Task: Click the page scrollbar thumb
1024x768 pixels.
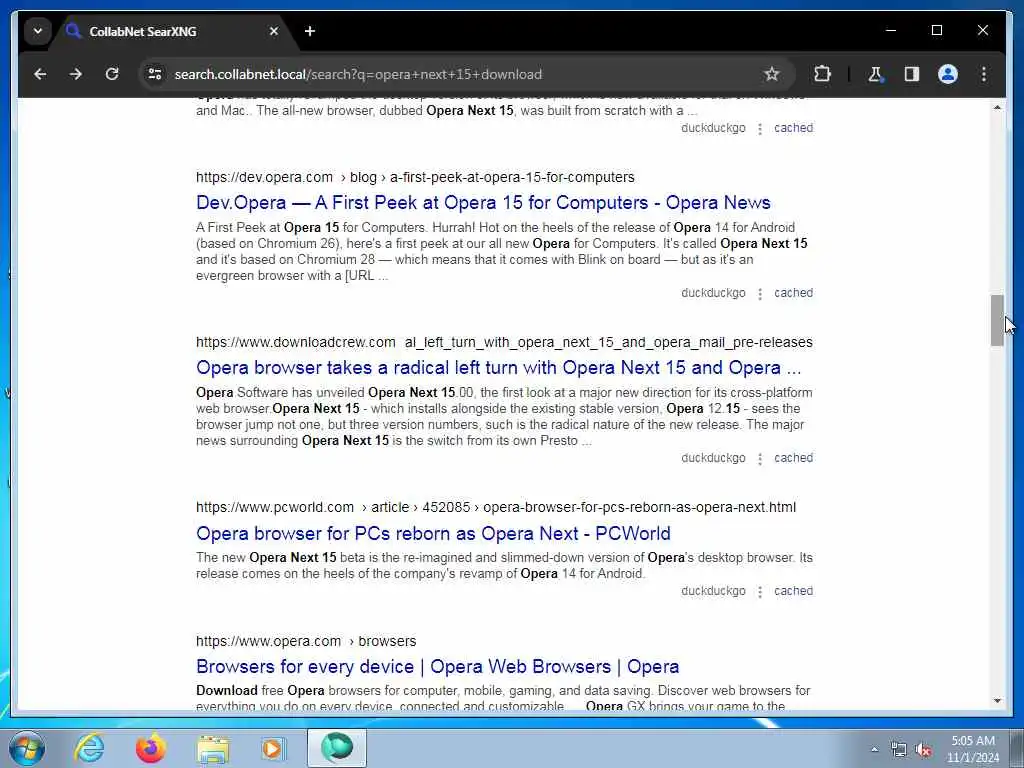Action: (x=997, y=320)
